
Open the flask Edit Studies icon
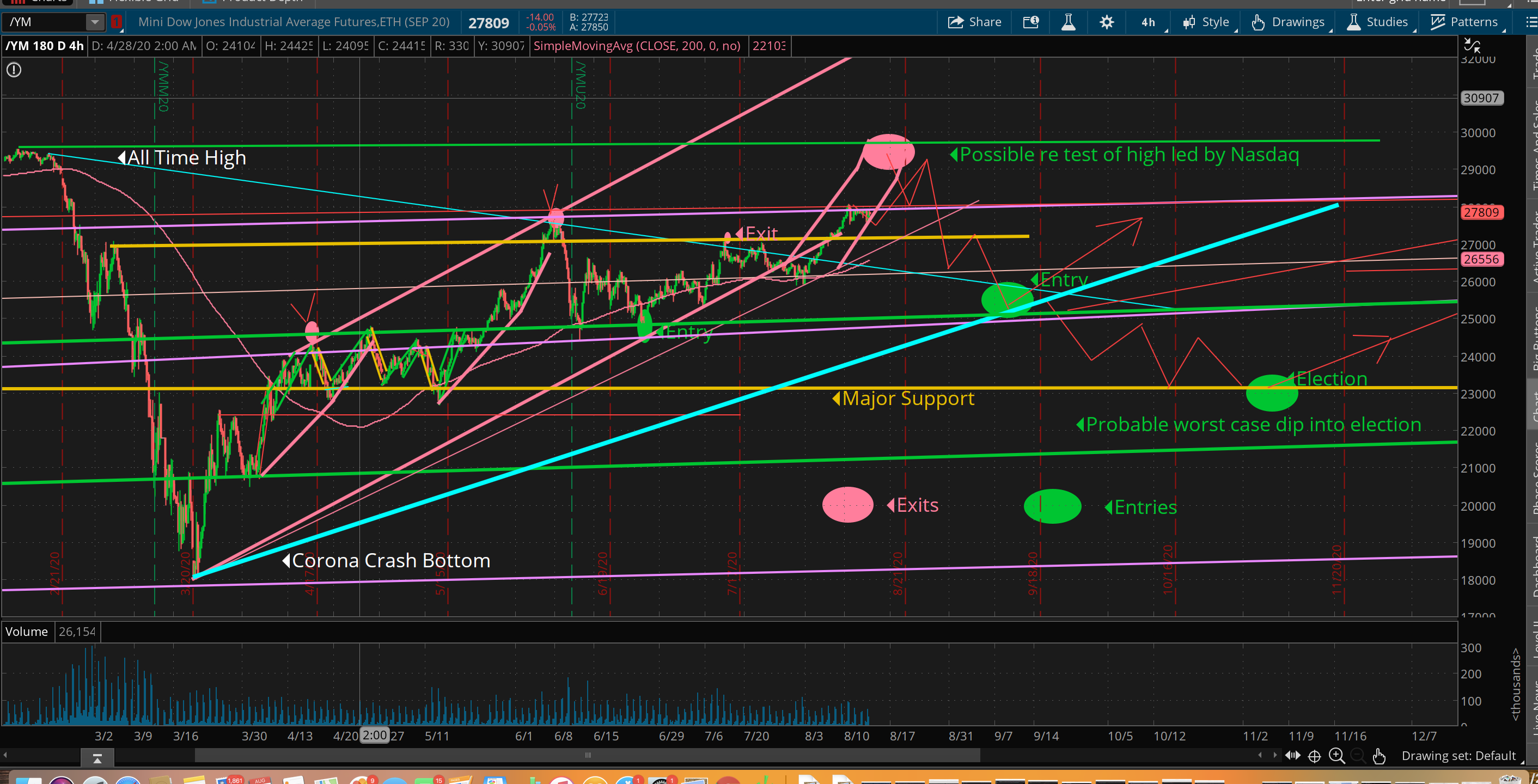pos(1068,22)
